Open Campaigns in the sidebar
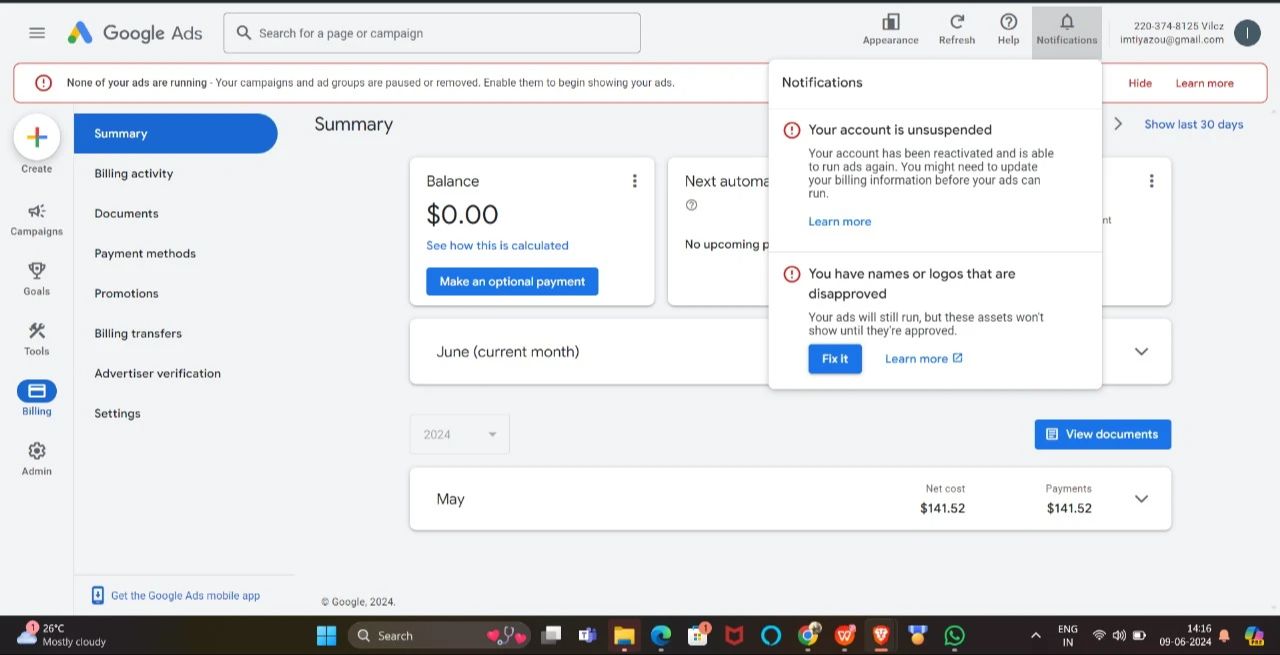 37,220
